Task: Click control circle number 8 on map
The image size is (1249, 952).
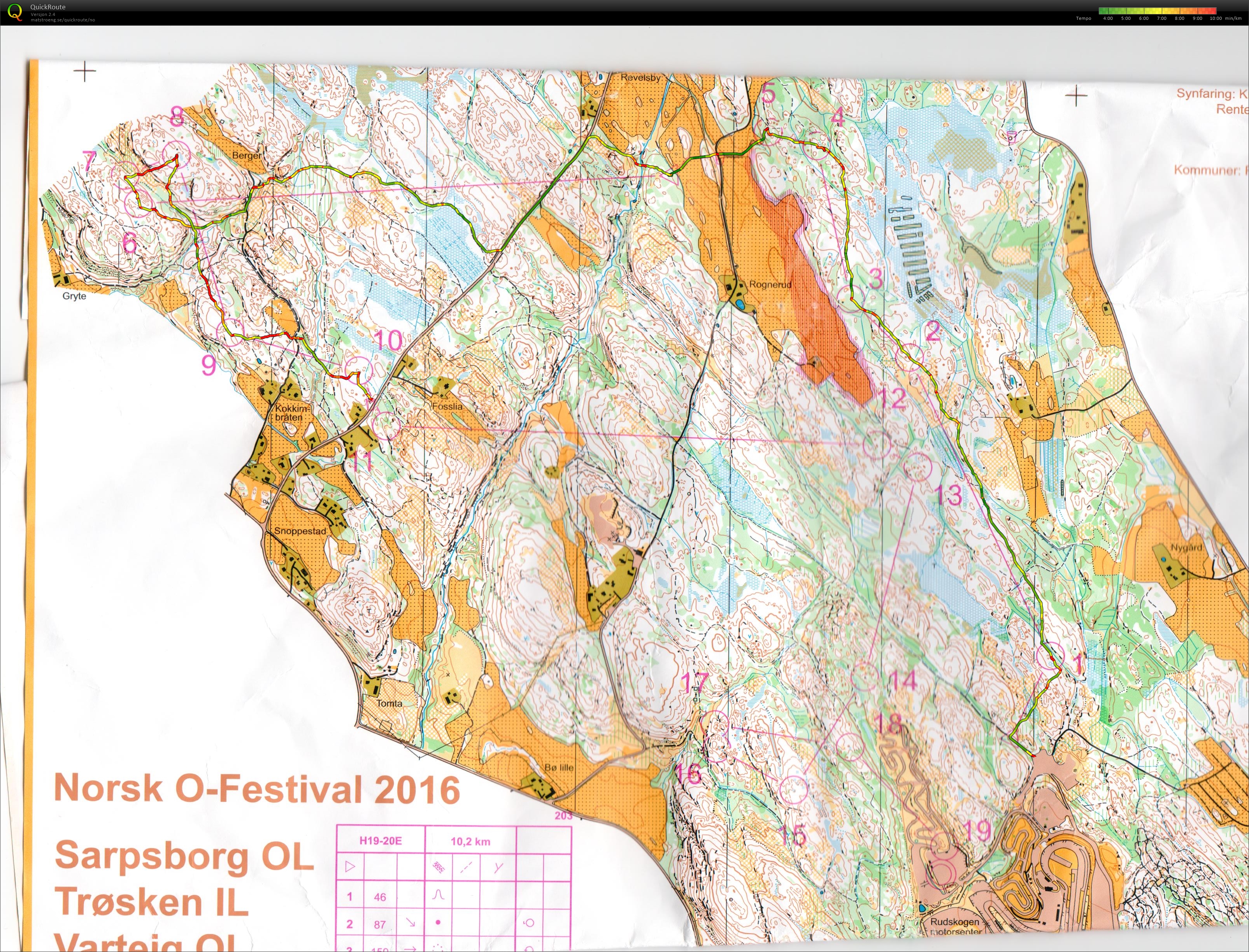Action: pyautogui.click(x=176, y=155)
